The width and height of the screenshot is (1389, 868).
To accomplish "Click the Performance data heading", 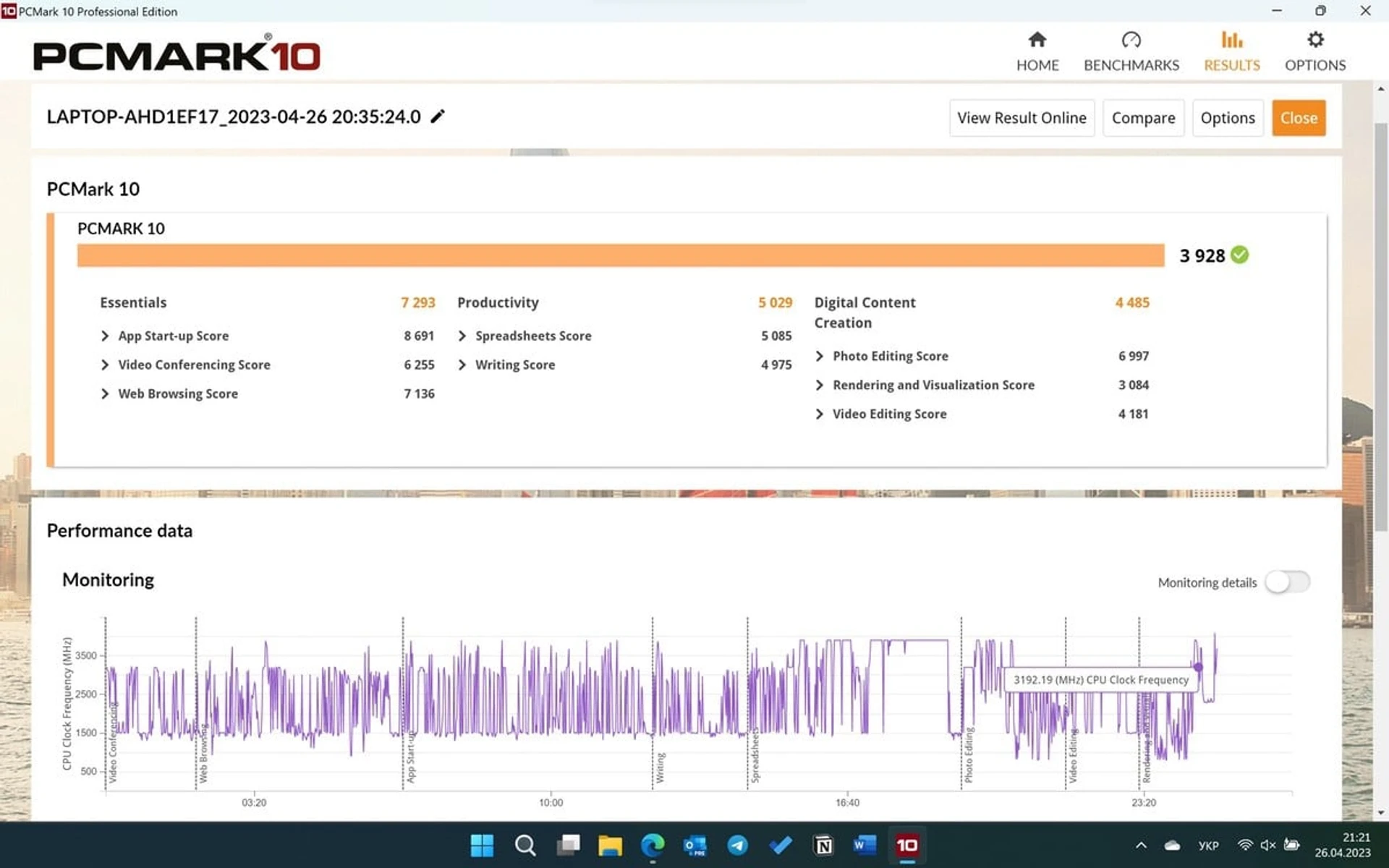I will pyautogui.click(x=119, y=531).
